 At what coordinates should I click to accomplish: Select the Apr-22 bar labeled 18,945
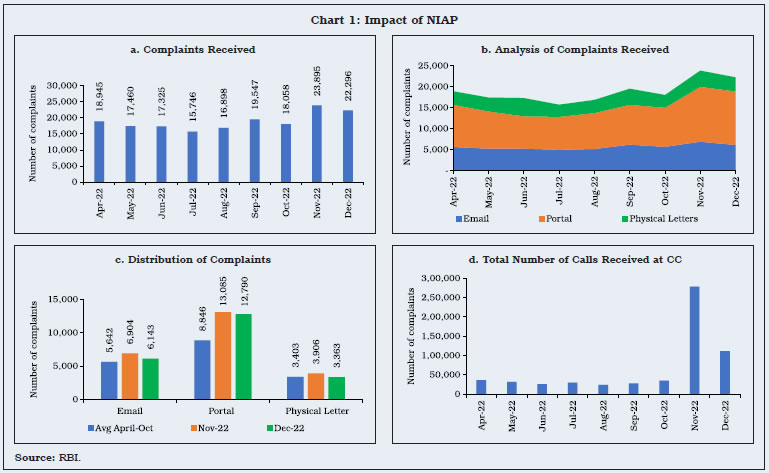pos(100,152)
